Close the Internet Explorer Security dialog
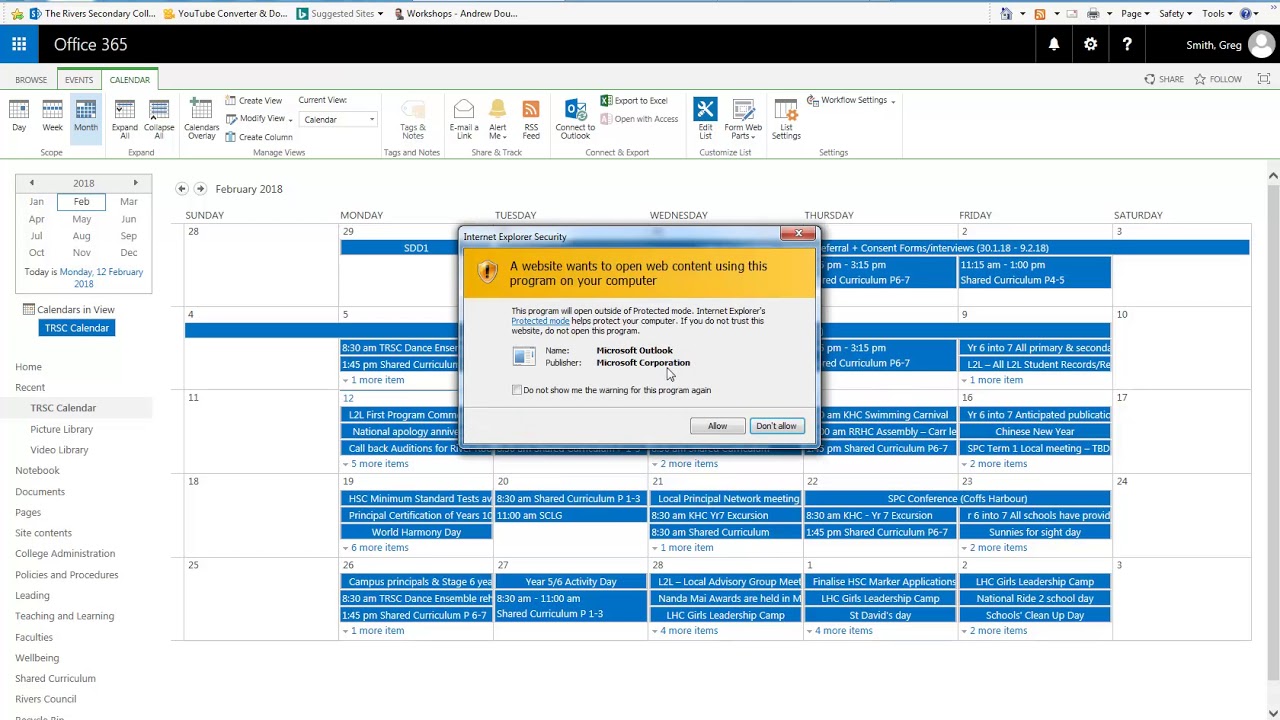1280x720 pixels. coord(798,234)
